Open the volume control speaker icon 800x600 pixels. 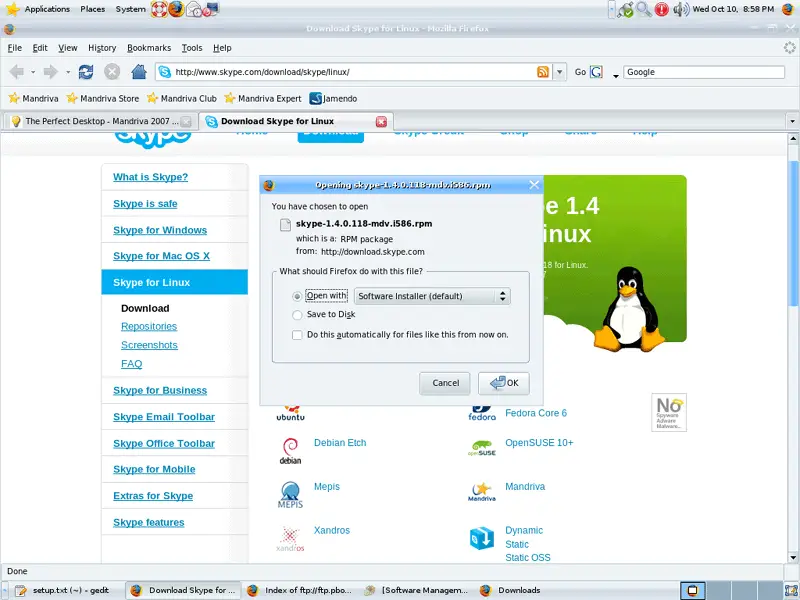tap(681, 9)
